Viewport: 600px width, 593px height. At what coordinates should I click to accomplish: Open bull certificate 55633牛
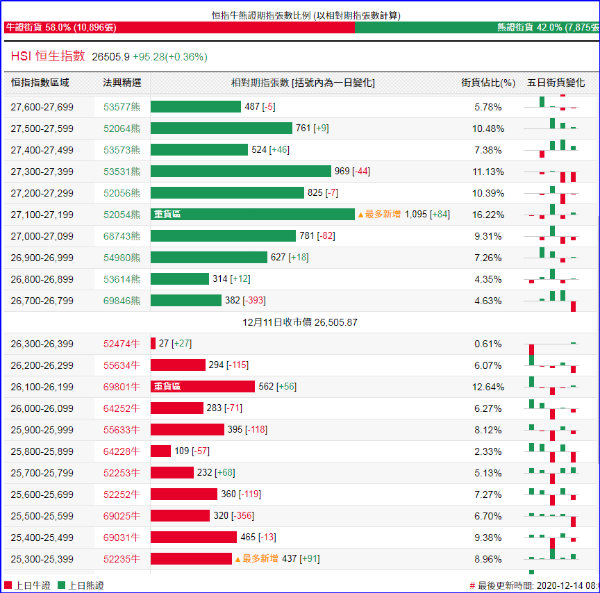(122, 430)
